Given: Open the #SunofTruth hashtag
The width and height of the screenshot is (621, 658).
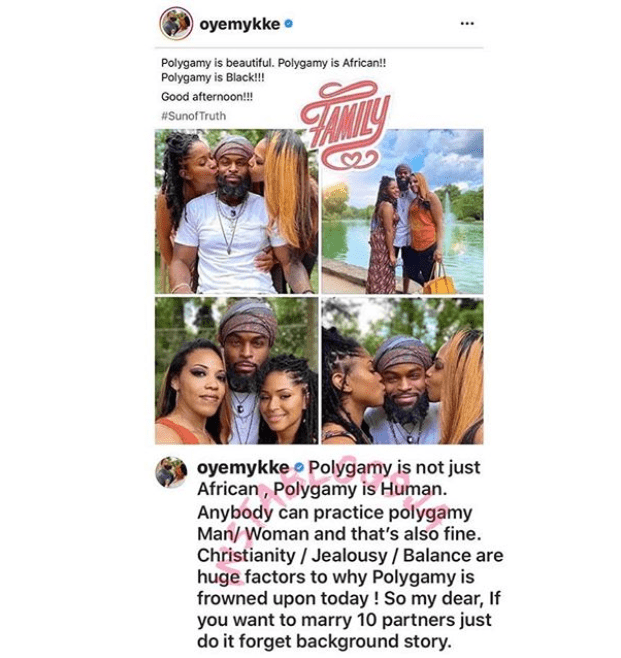Looking at the screenshot, I should tap(193, 116).
